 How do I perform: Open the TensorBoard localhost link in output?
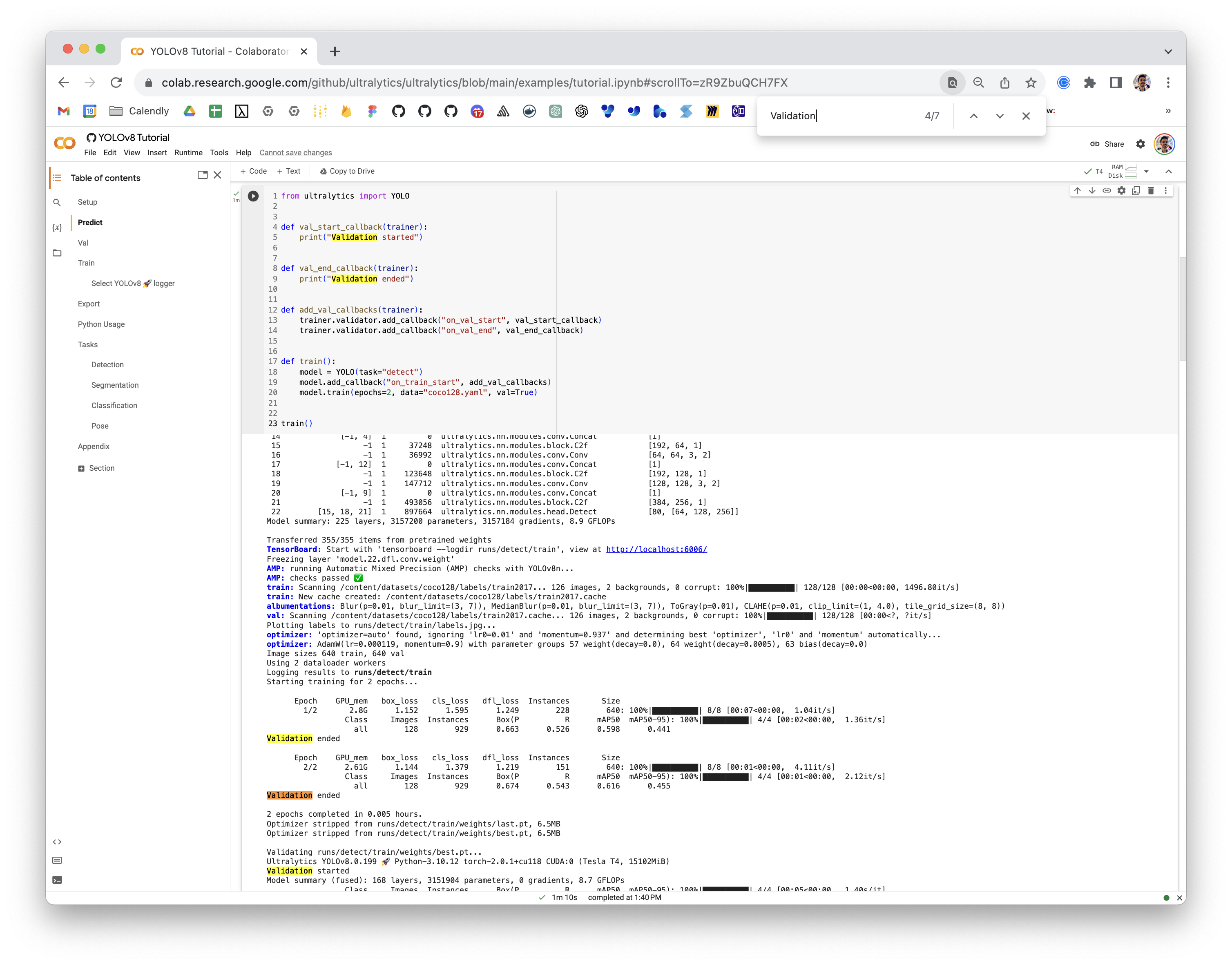656,549
